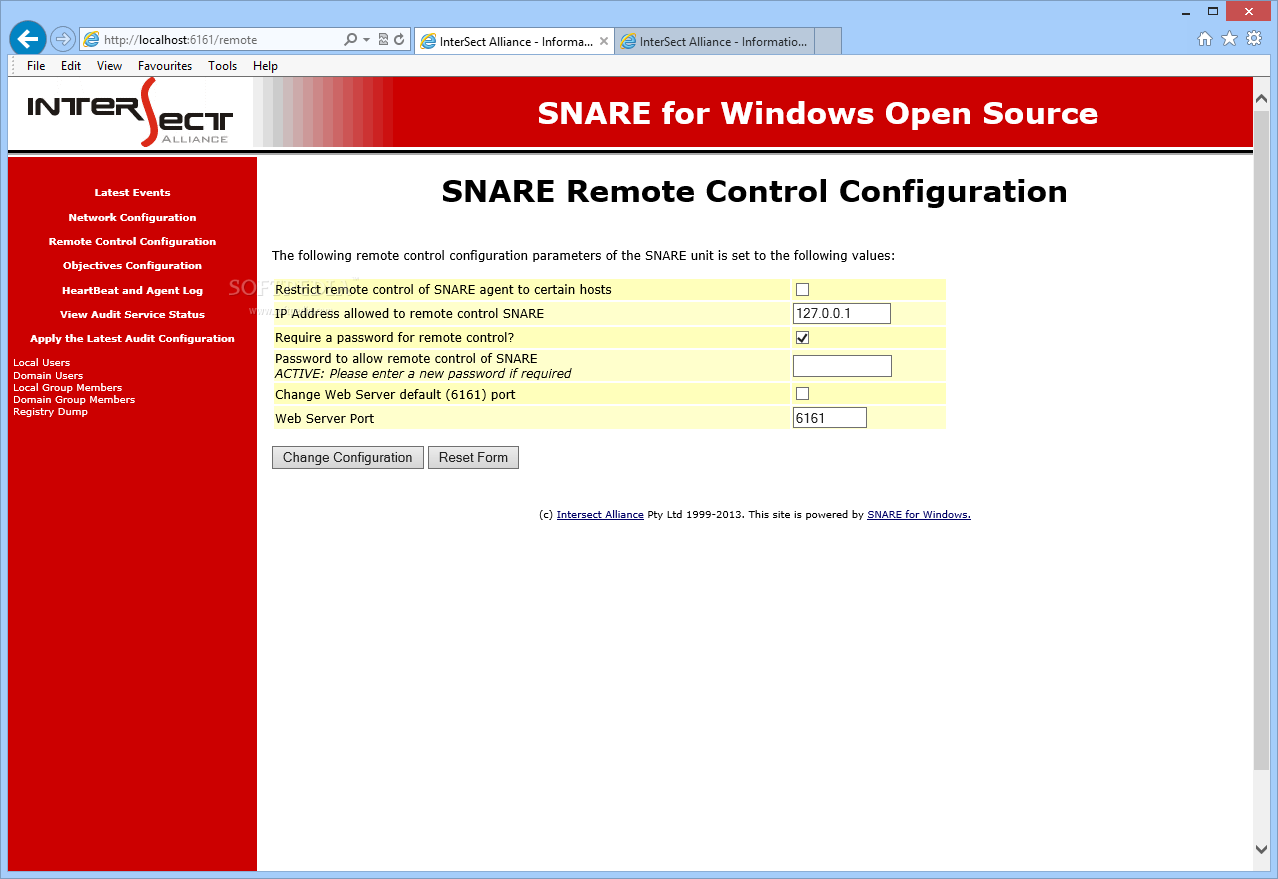Click the IP address allowed field

click(841, 314)
